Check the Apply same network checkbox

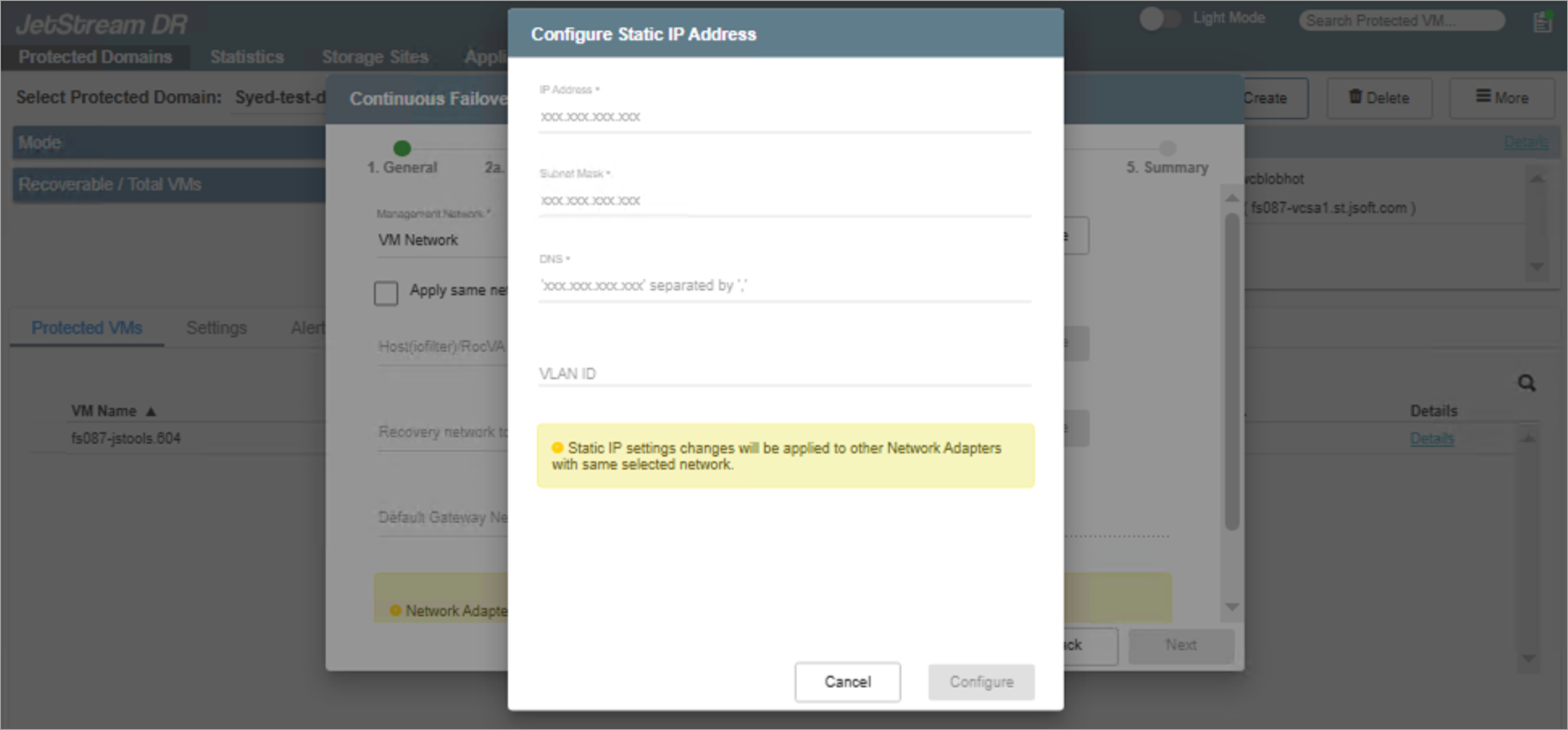click(386, 293)
